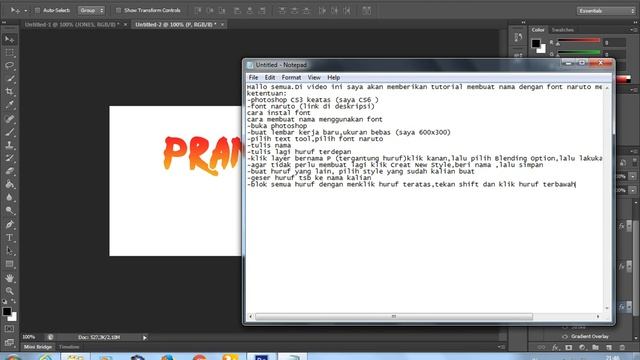The height and width of the screenshot is (360, 640).
Task: Click Photoshop icon in Windows taskbar
Action: click(x=262, y=357)
